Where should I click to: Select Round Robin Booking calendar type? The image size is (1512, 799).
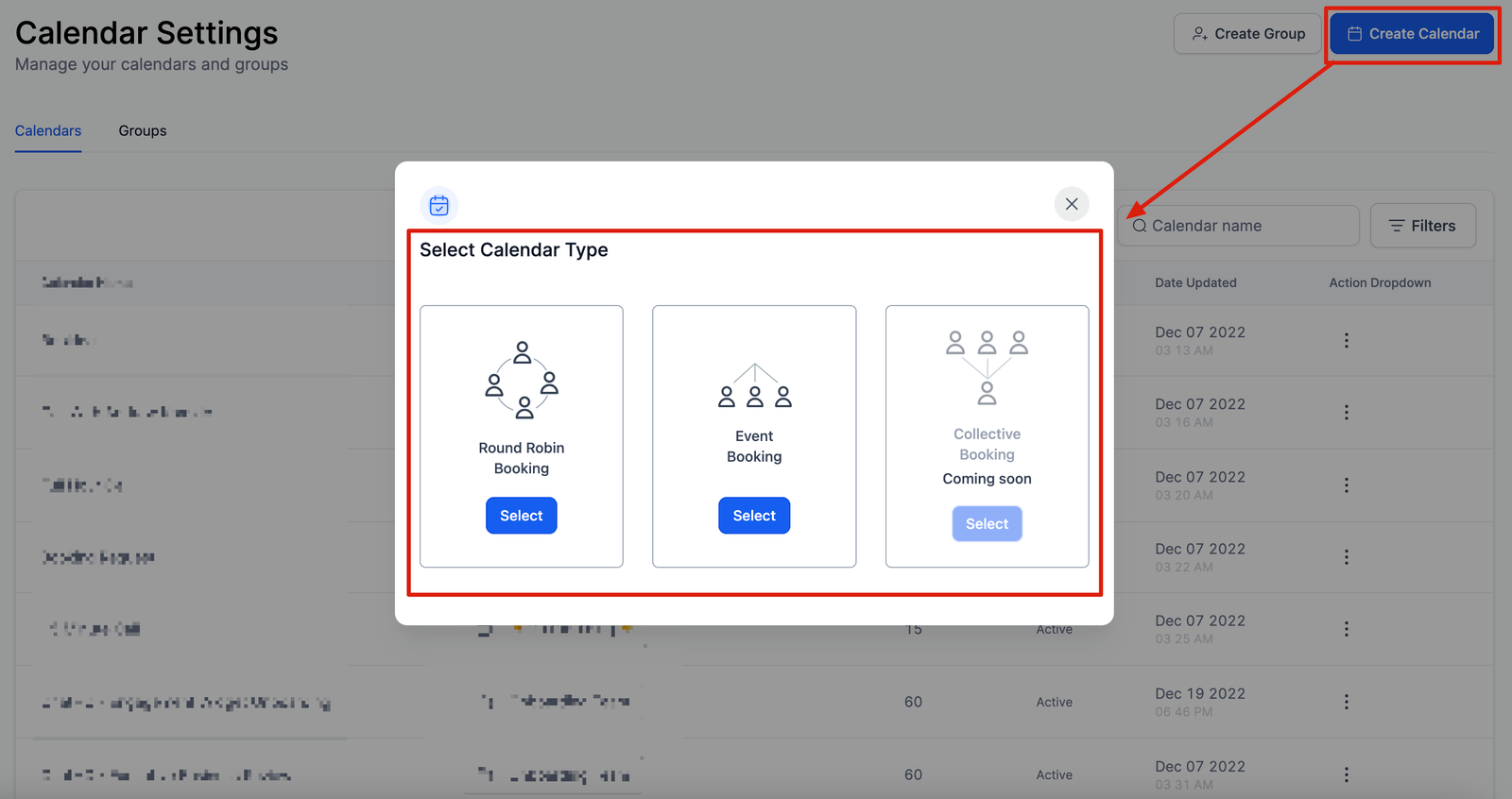click(522, 516)
